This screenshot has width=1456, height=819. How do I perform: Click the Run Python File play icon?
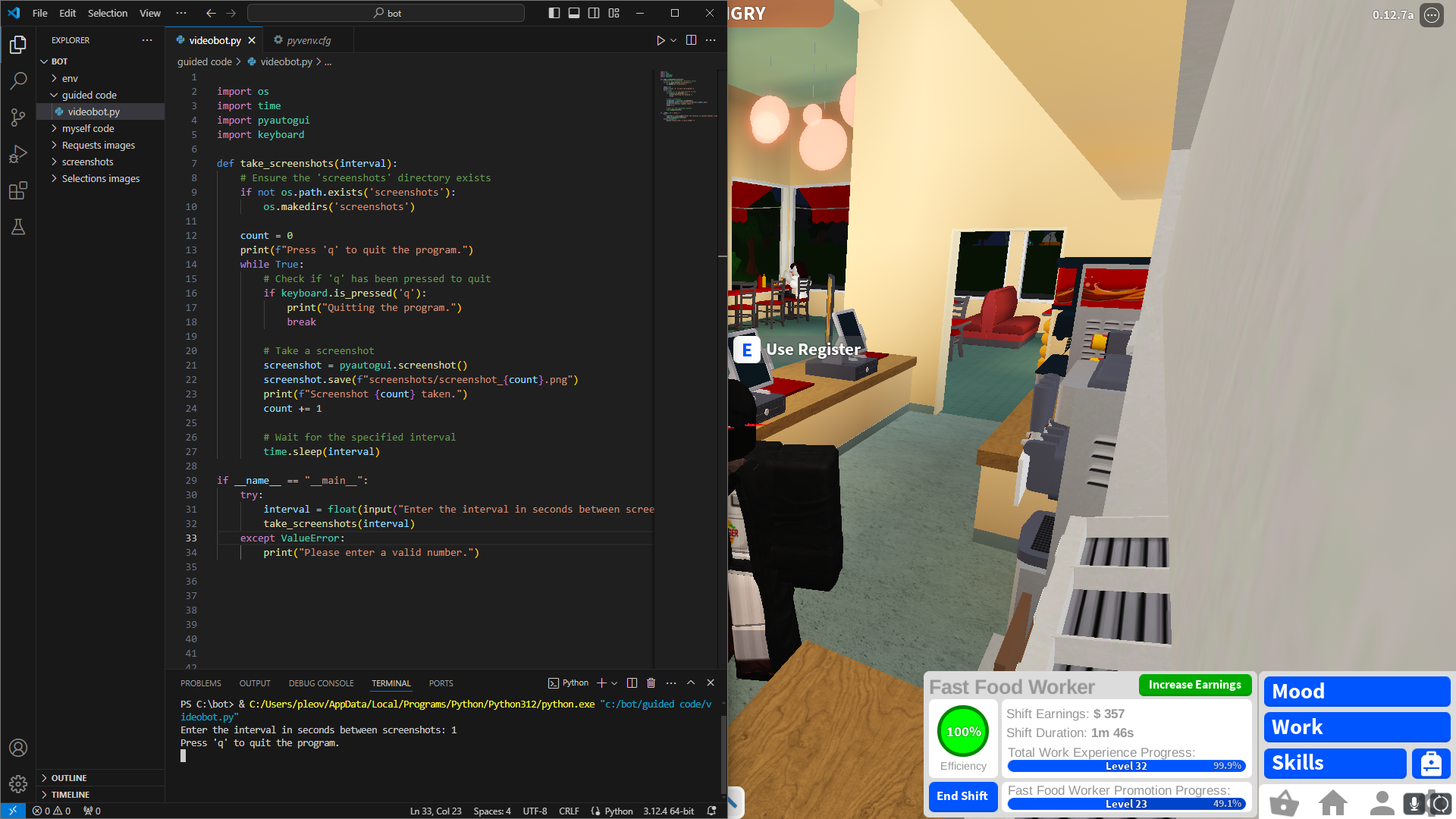tap(660, 40)
